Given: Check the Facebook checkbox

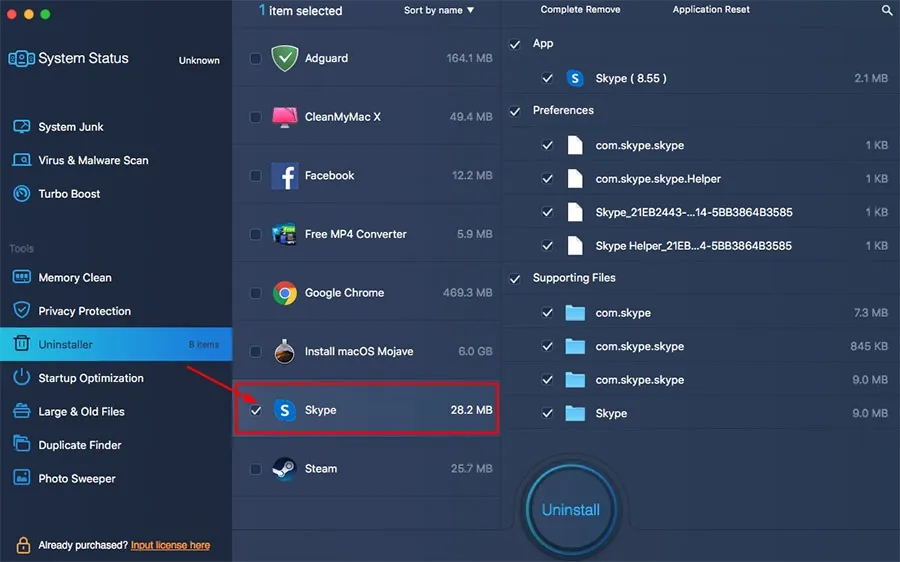Looking at the screenshot, I should point(256,176).
